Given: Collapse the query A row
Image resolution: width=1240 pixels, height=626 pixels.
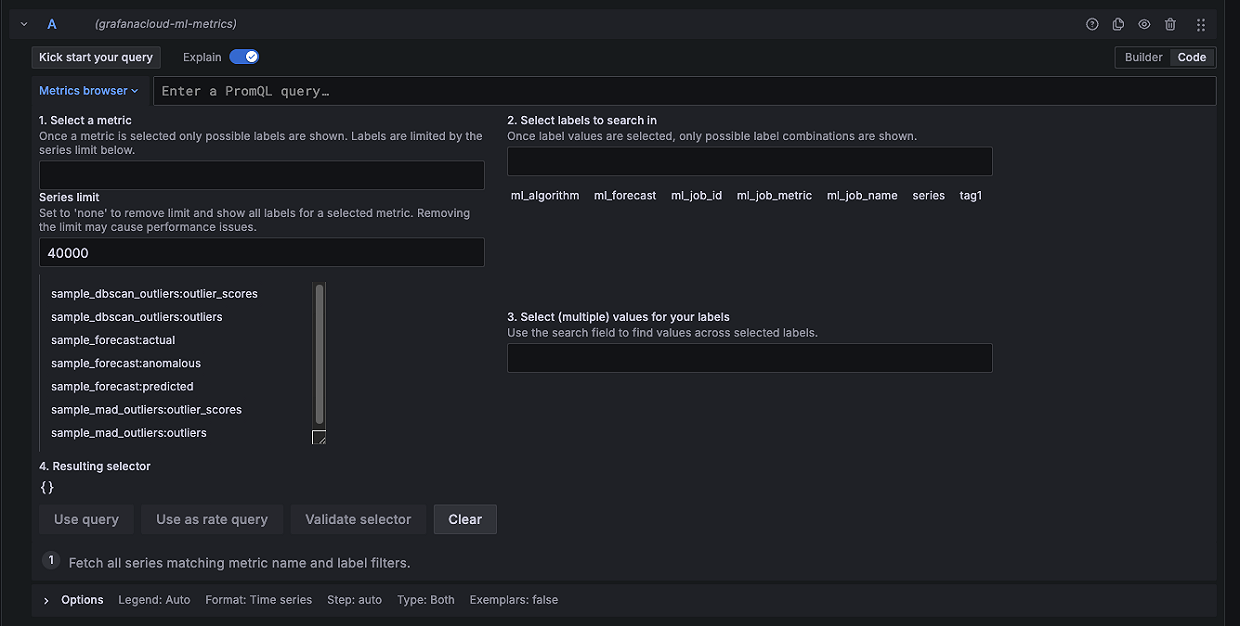Looking at the screenshot, I should (22, 23).
